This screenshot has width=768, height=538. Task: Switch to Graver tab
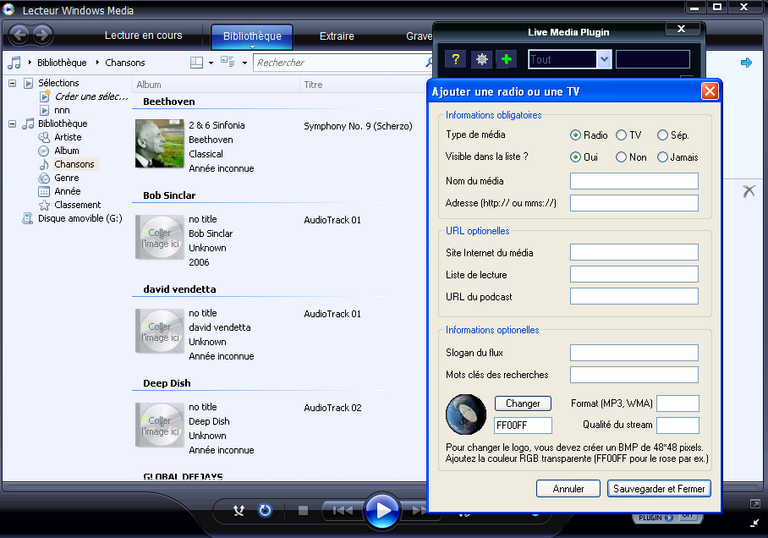[x=419, y=36]
